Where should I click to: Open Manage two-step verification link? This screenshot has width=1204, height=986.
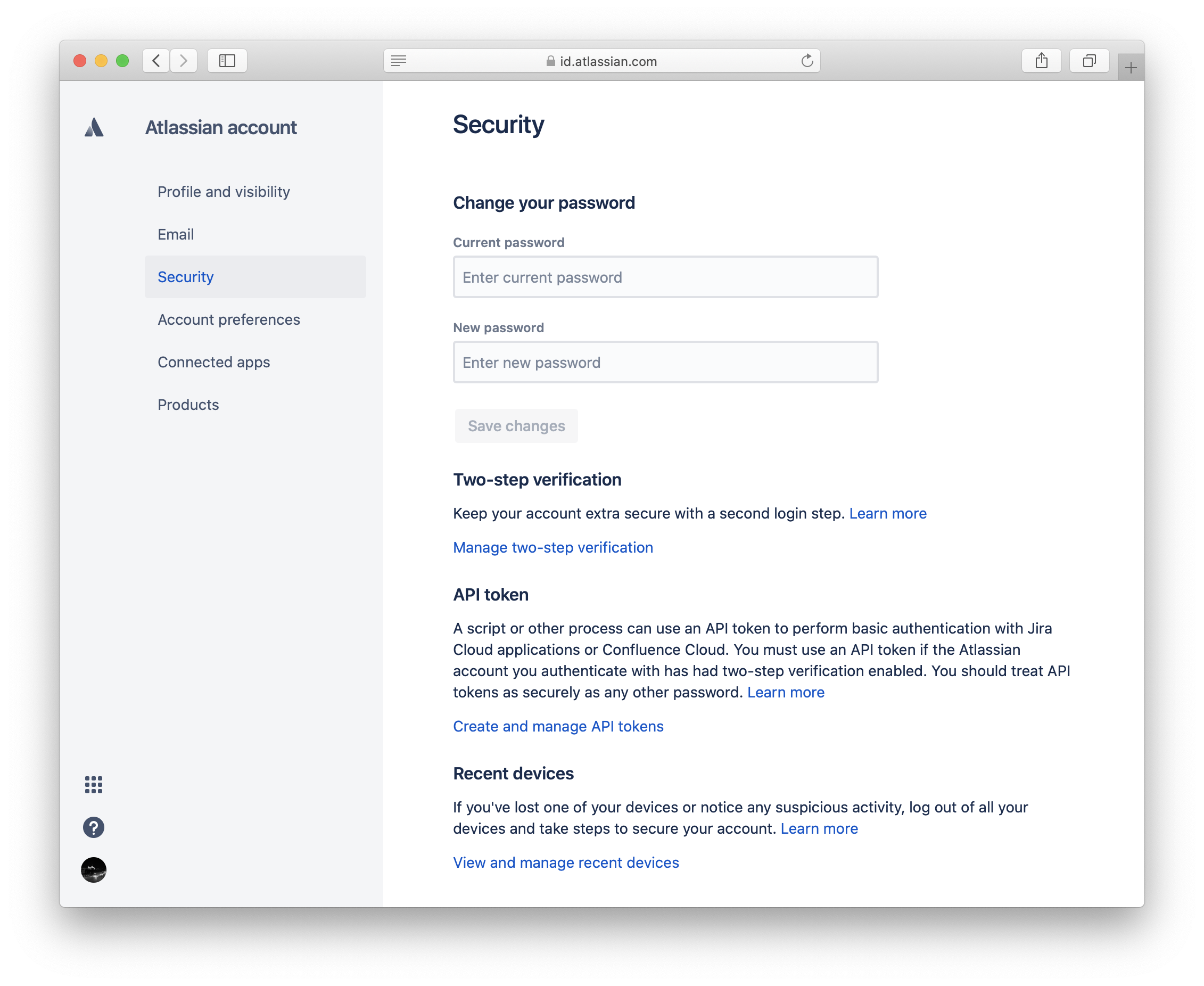pos(552,547)
